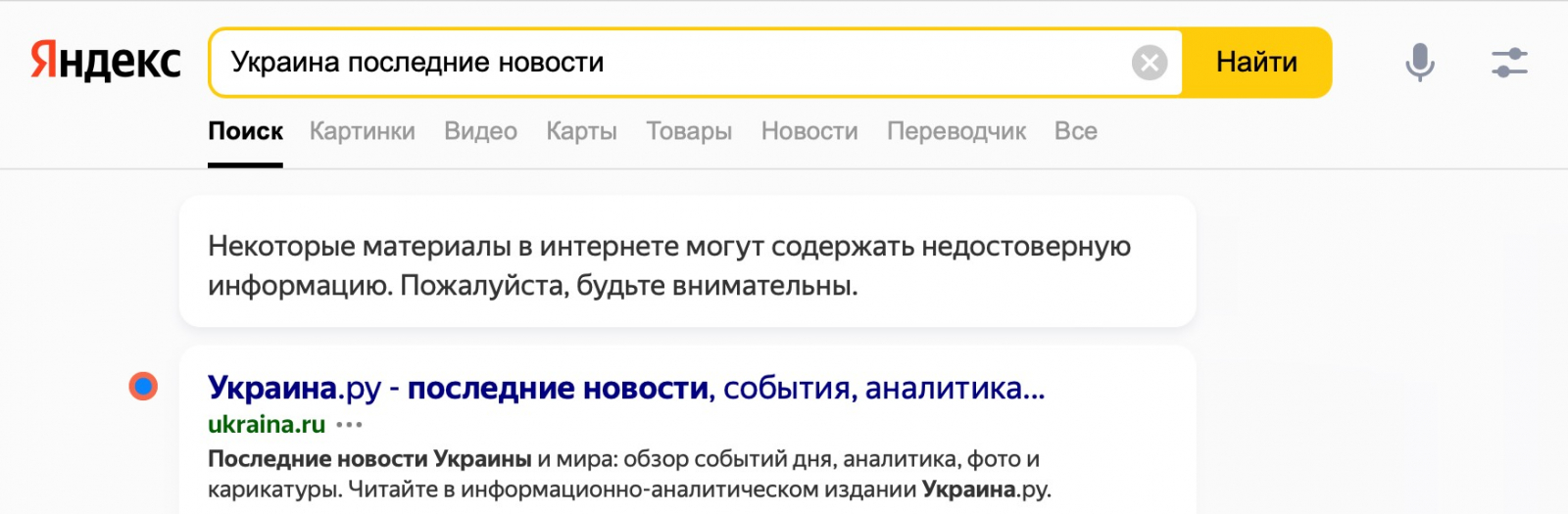Switch to the Картинки tab
The height and width of the screenshot is (514, 1568).
(x=363, y=131)
